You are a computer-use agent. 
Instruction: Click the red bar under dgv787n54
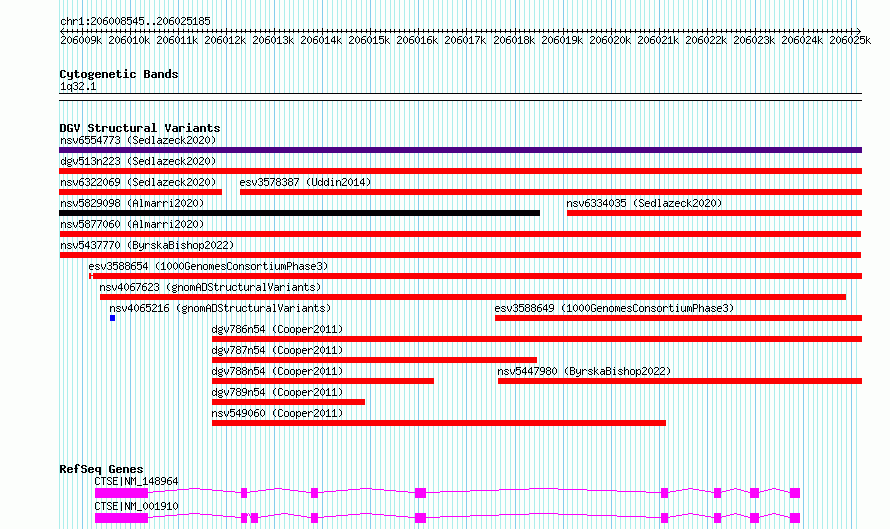tap(374, 360)
